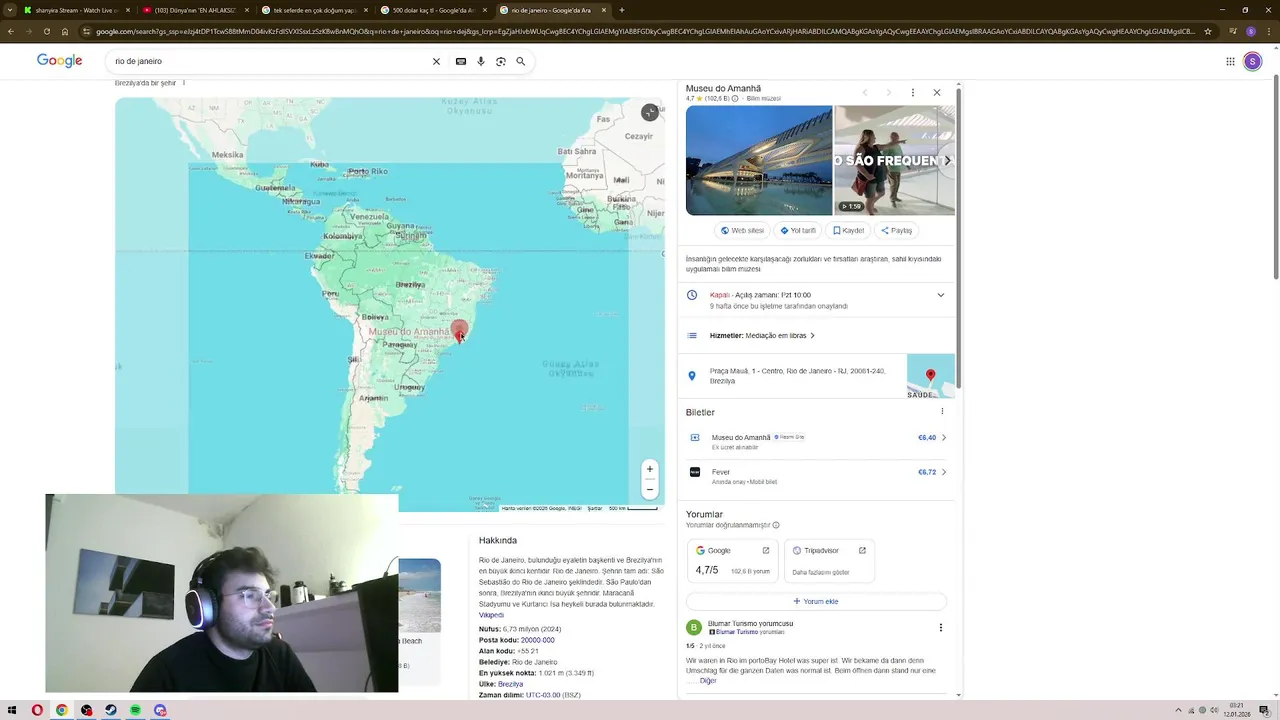
Task: Open the address mini map thumbnail
Action: [931, 376]
